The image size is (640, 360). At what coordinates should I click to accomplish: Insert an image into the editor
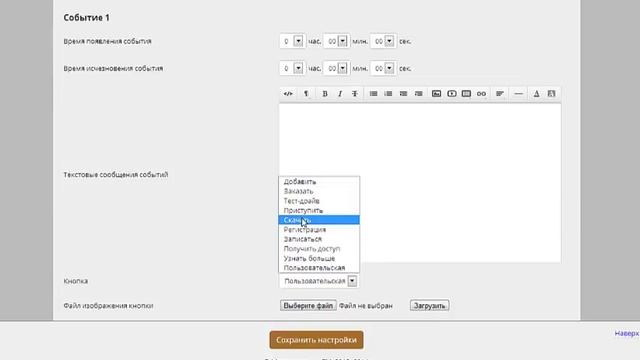[436, 94]
